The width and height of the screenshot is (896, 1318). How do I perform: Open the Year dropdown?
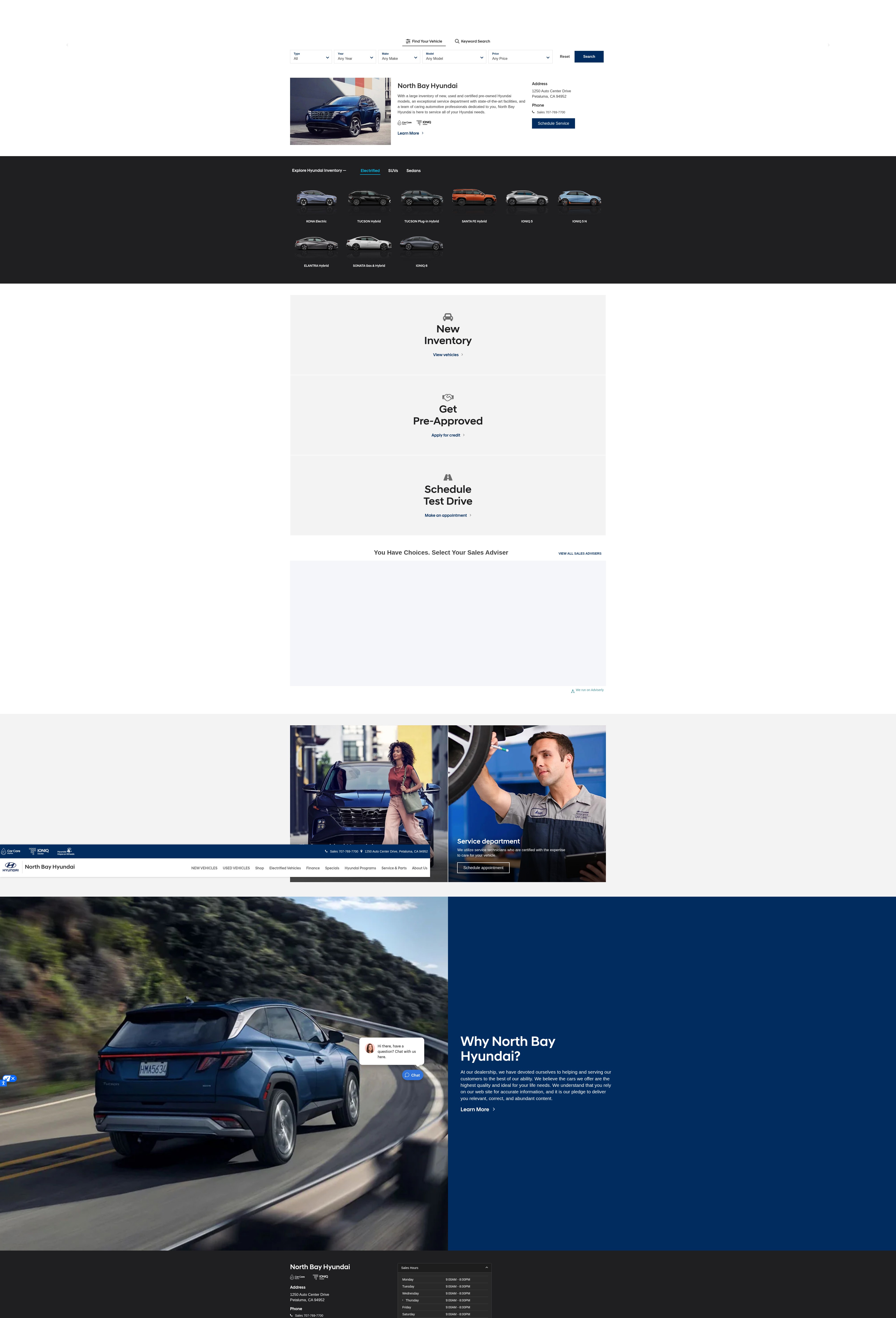[355, 57]
